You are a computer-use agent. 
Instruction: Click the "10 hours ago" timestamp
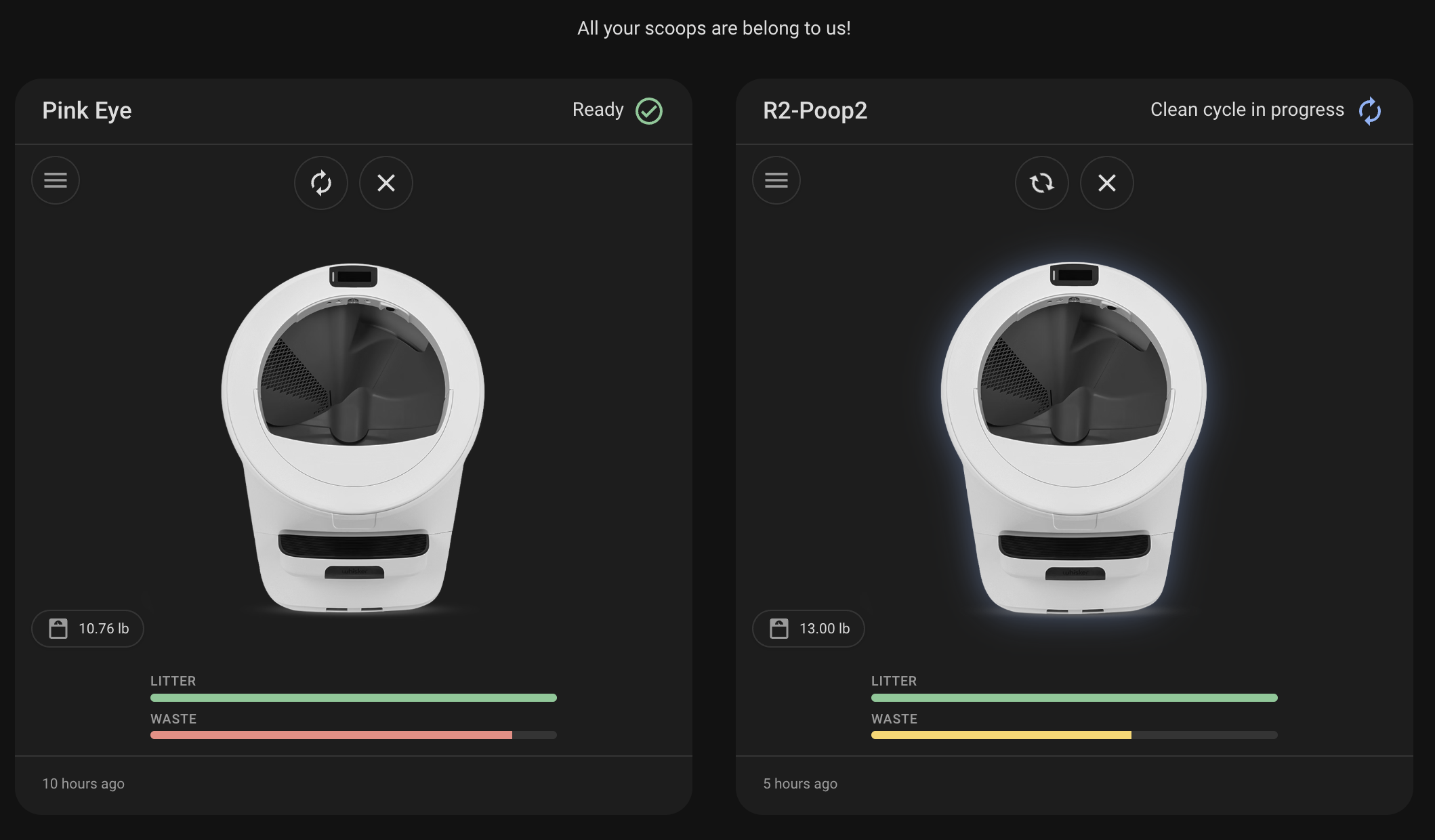tap(83, 784)
